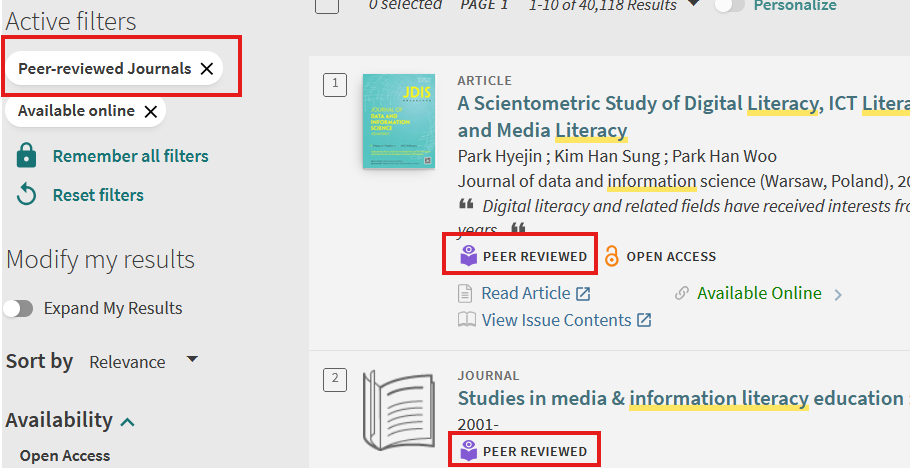910x468 pixels.
Task: Open the results-per-page dropdown arrow
Action: [692, 3]
